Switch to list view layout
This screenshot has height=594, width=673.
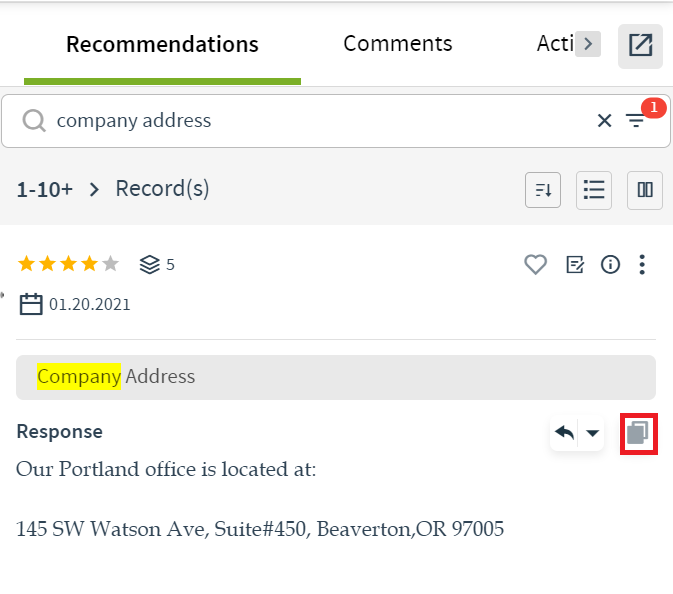point(594,190)
